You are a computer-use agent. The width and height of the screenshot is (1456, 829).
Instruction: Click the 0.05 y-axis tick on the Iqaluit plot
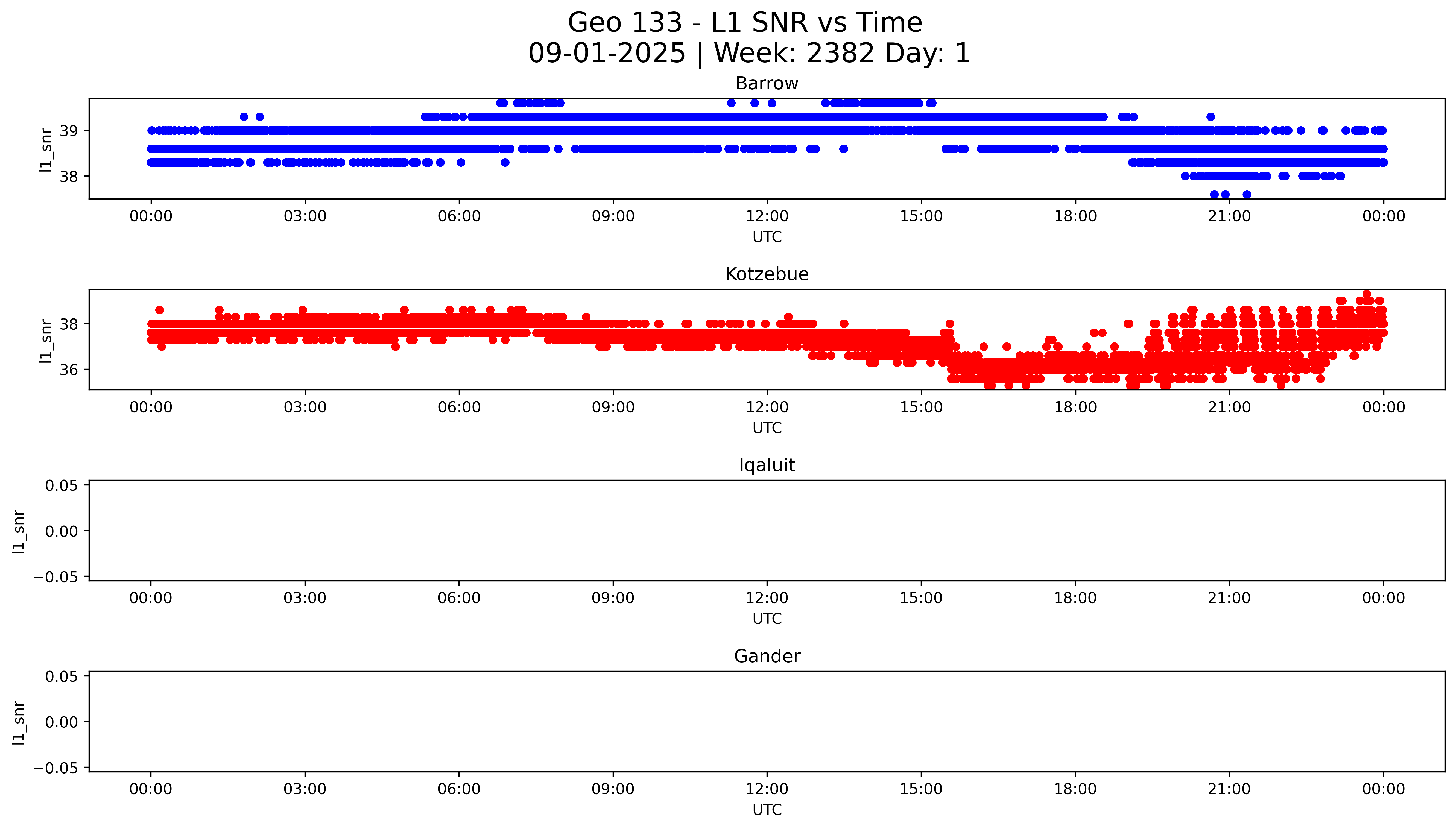coord(62,486)
